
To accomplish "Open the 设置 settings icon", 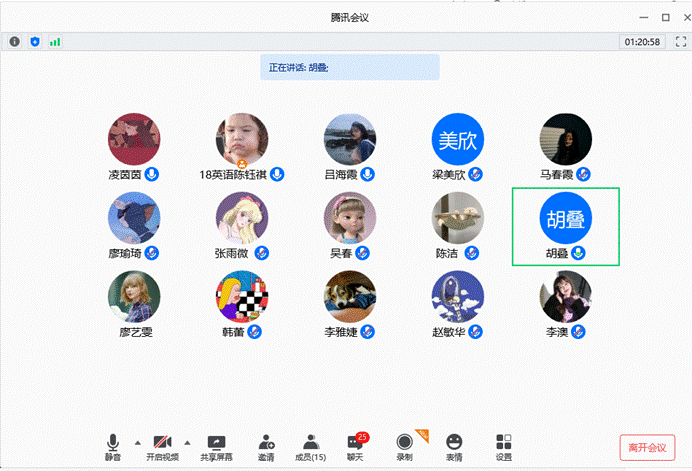I will [x=504, y=446].
